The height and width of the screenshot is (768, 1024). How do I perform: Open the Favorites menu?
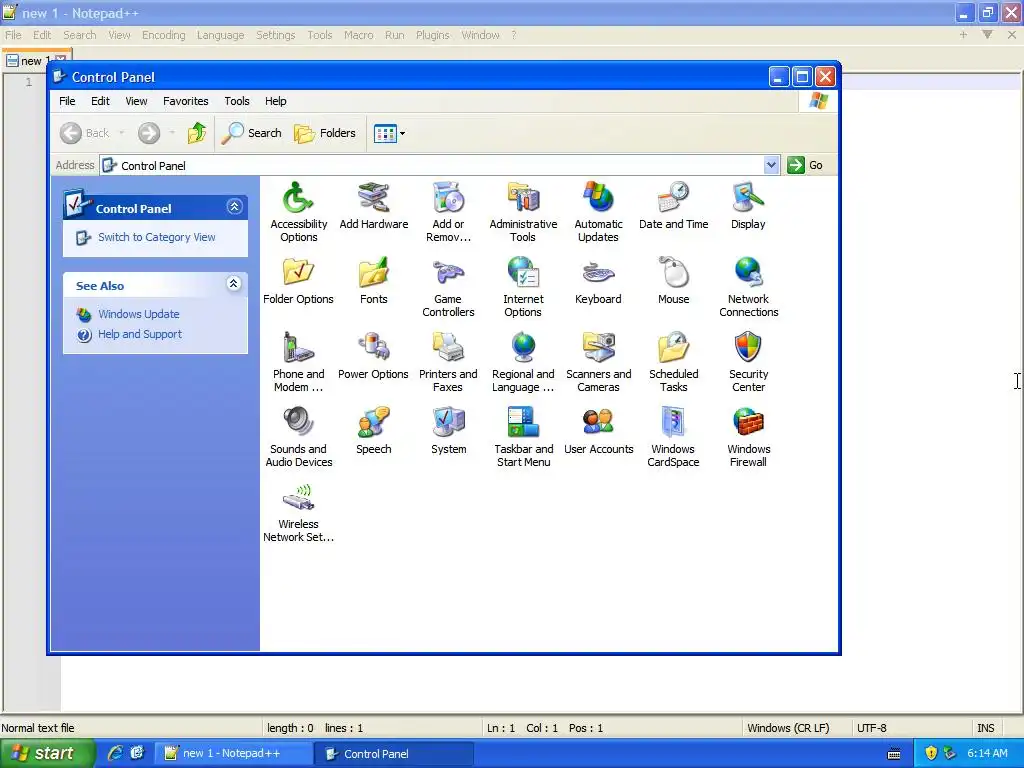pos(185,101)
